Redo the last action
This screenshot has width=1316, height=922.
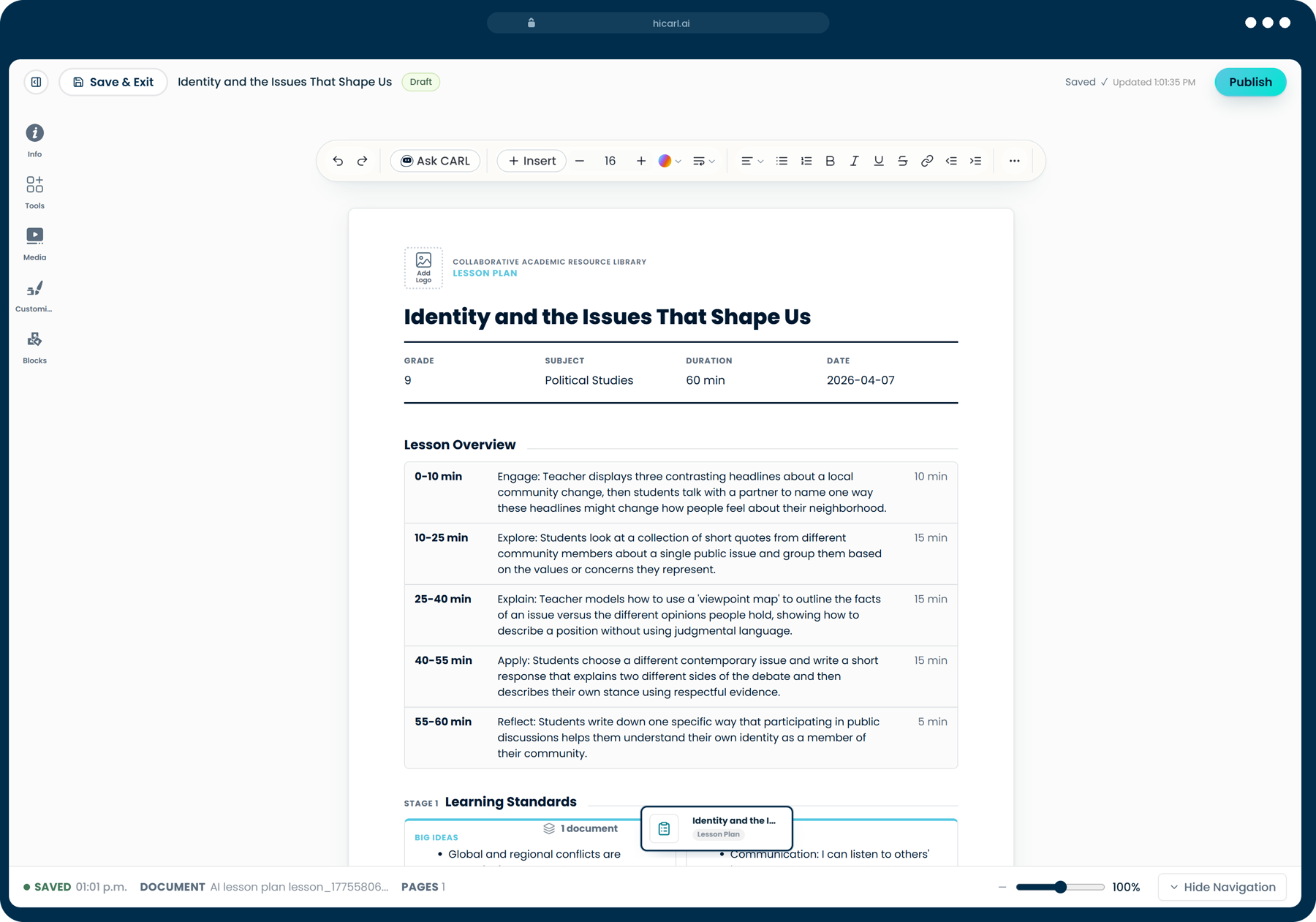click(363, 161)
